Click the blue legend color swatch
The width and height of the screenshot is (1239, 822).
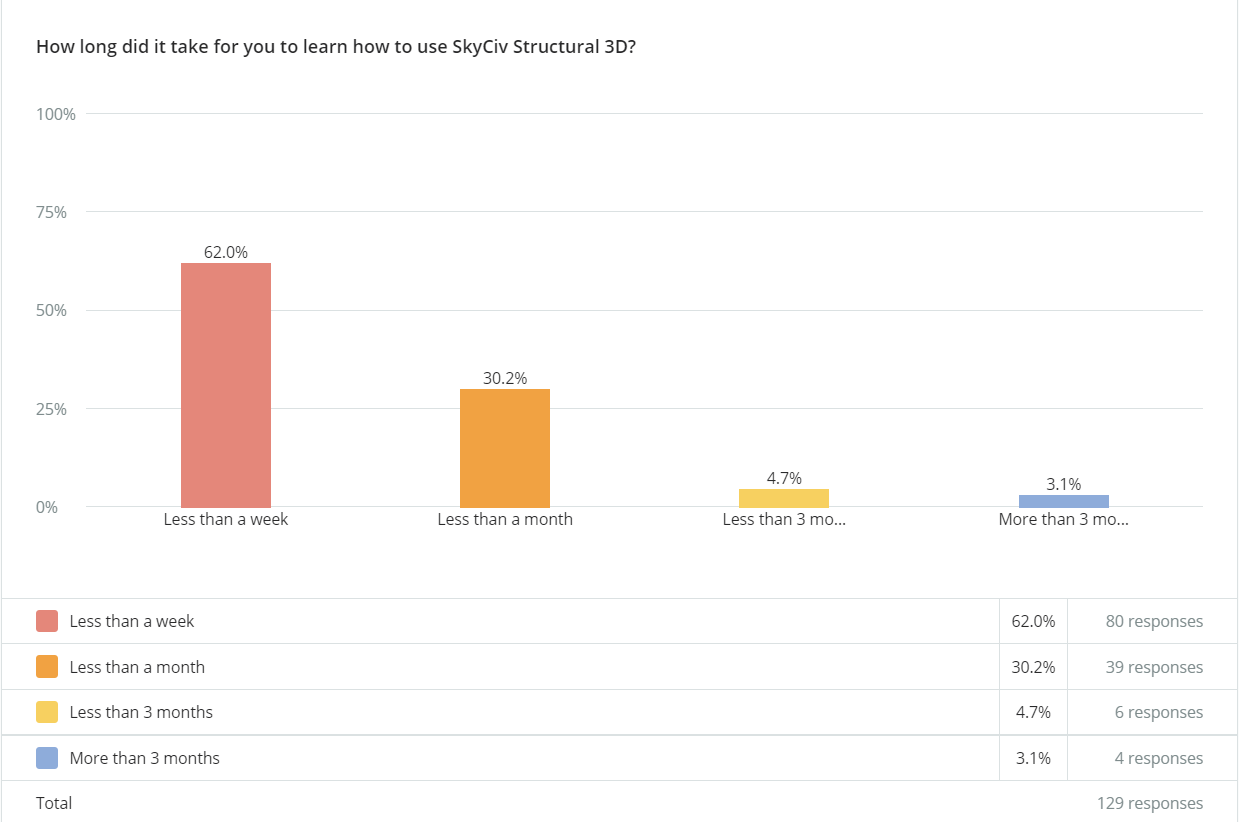point(47,758)
